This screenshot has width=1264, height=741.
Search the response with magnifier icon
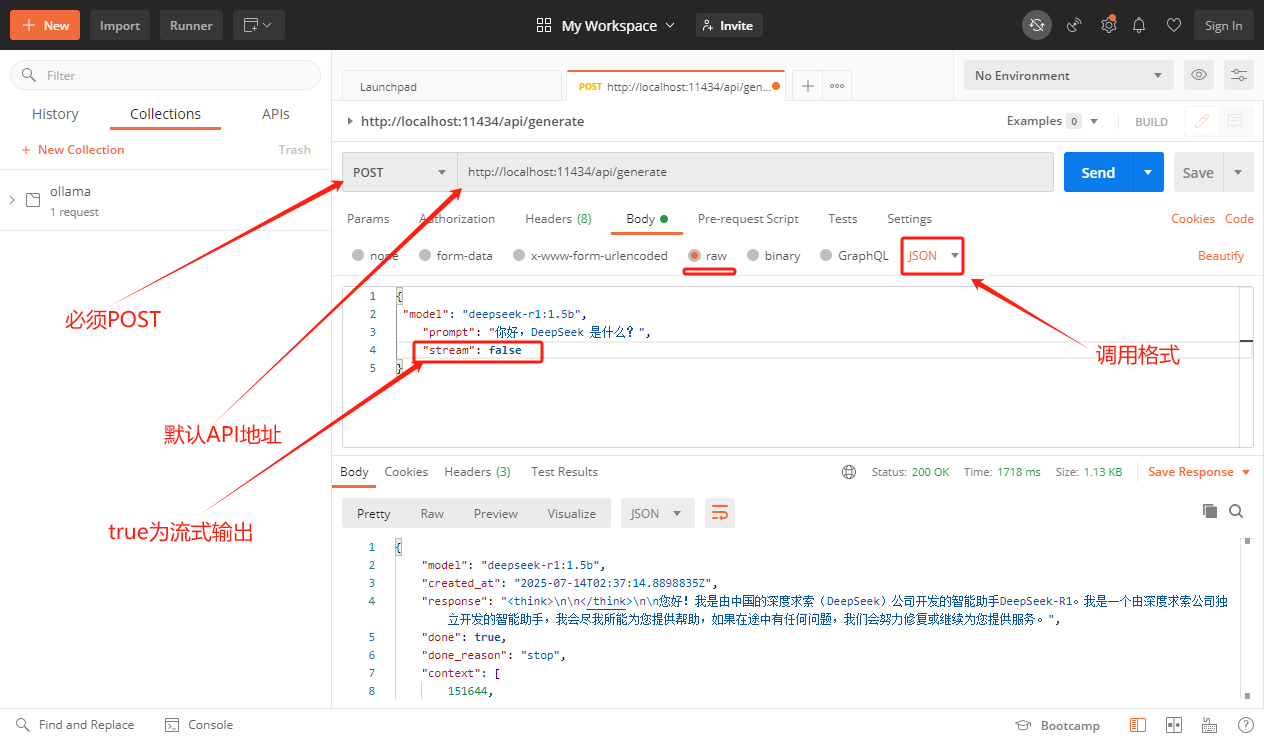(x=1236, y=511)
